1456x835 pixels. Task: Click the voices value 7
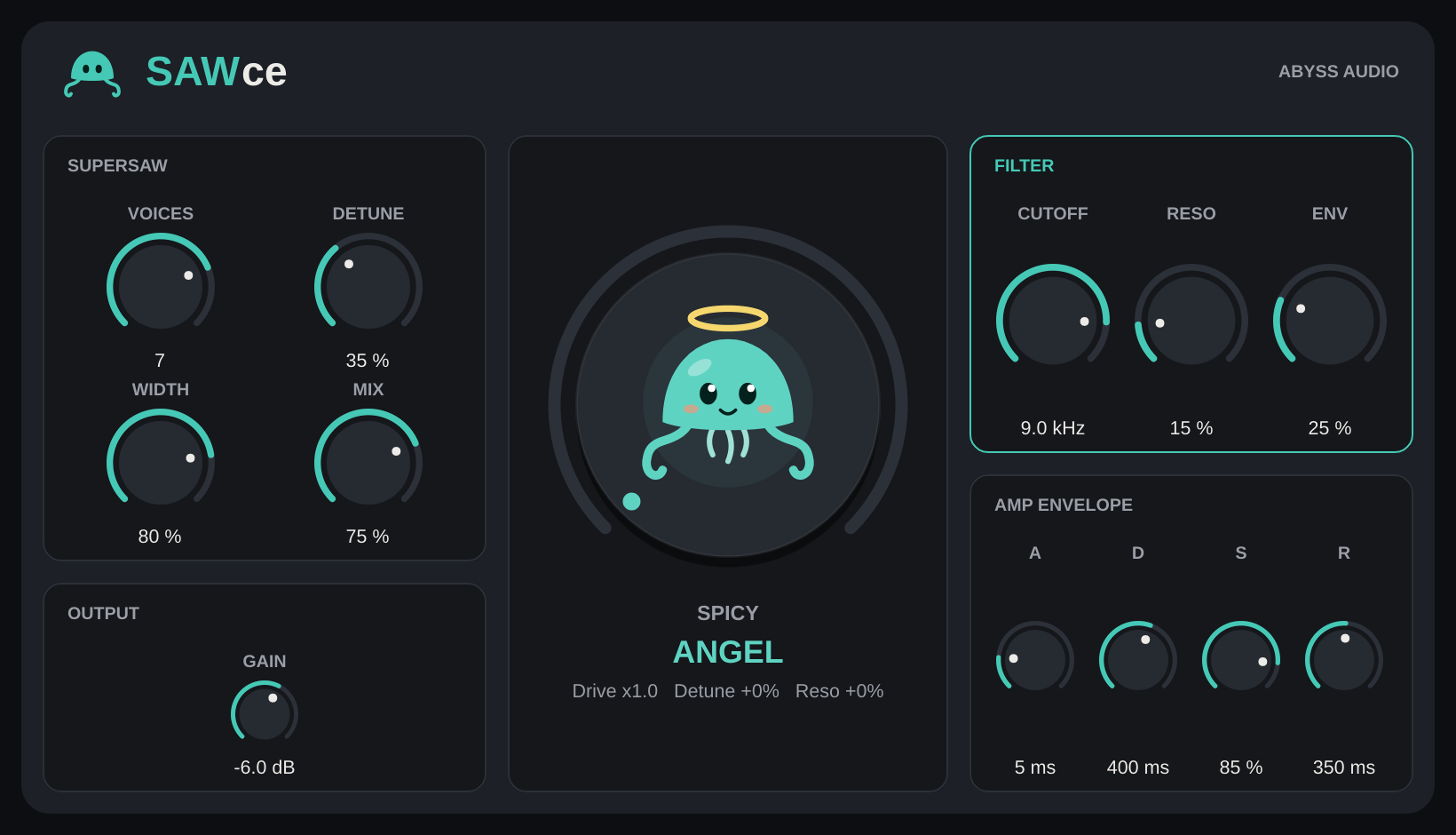[x=160, y=361]
